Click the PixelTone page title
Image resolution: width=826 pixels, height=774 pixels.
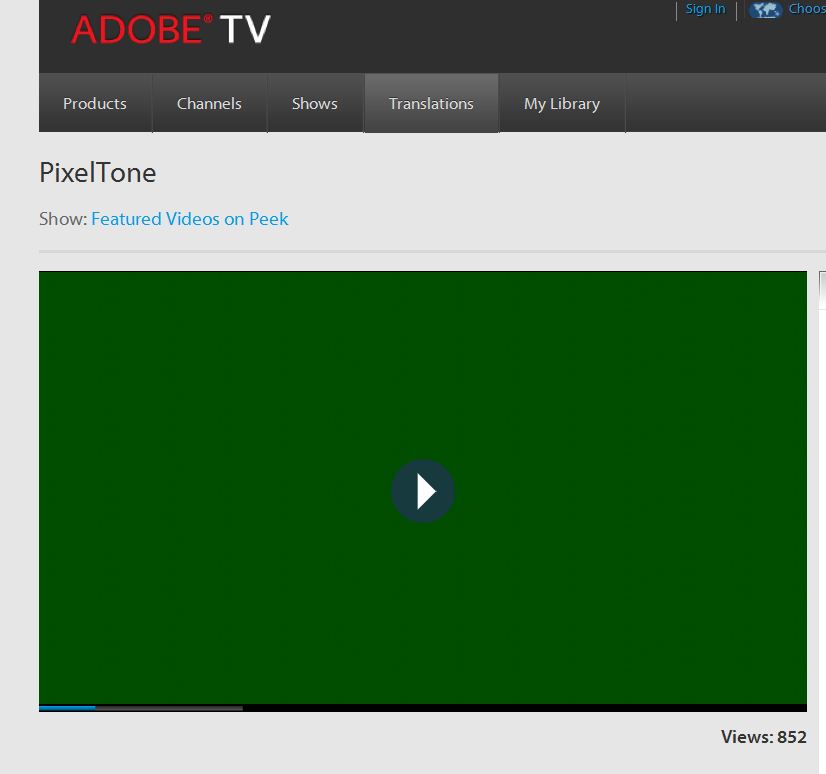[x=97, y=173]
